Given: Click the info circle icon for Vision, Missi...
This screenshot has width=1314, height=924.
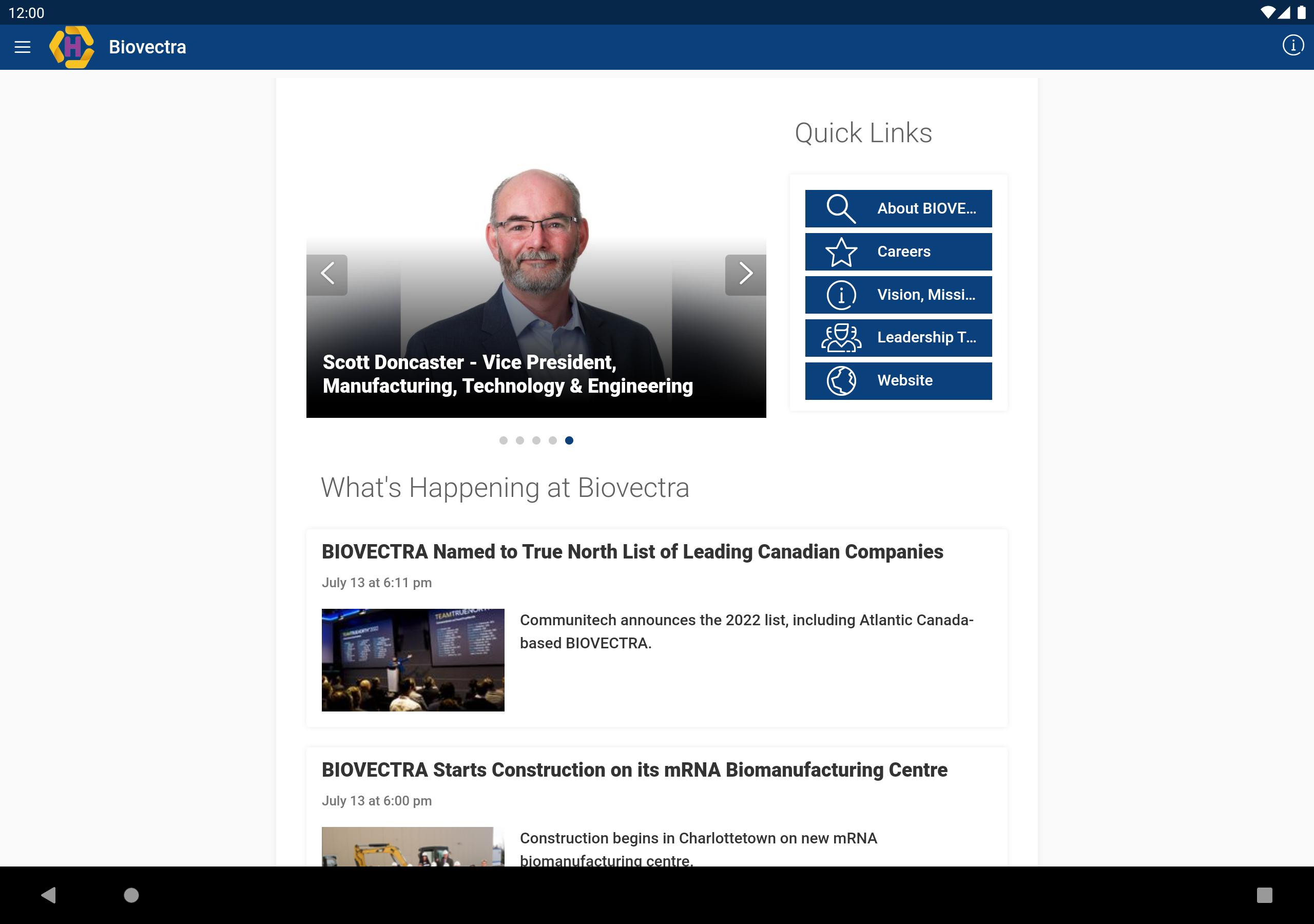Looking at the screenshot, I should click(841, 295).
